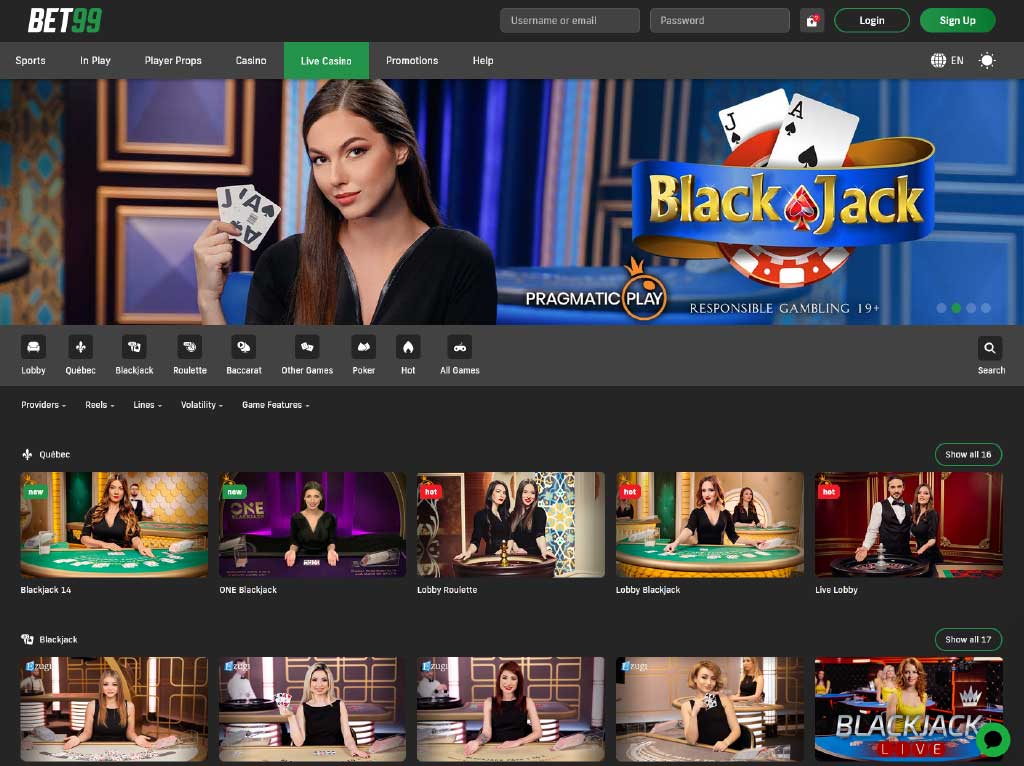1024x766 pixels.
Task: Click the Login button
Action: click(x=872, y=20)
